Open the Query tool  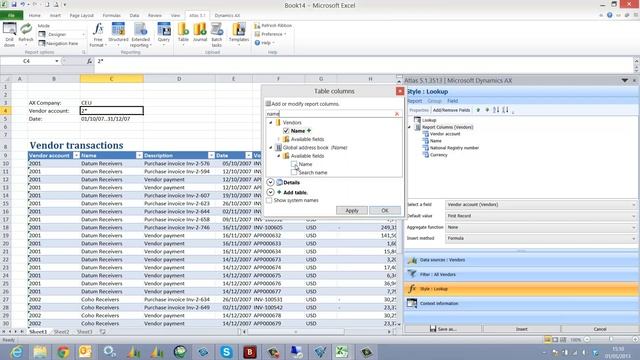(164, 33)
